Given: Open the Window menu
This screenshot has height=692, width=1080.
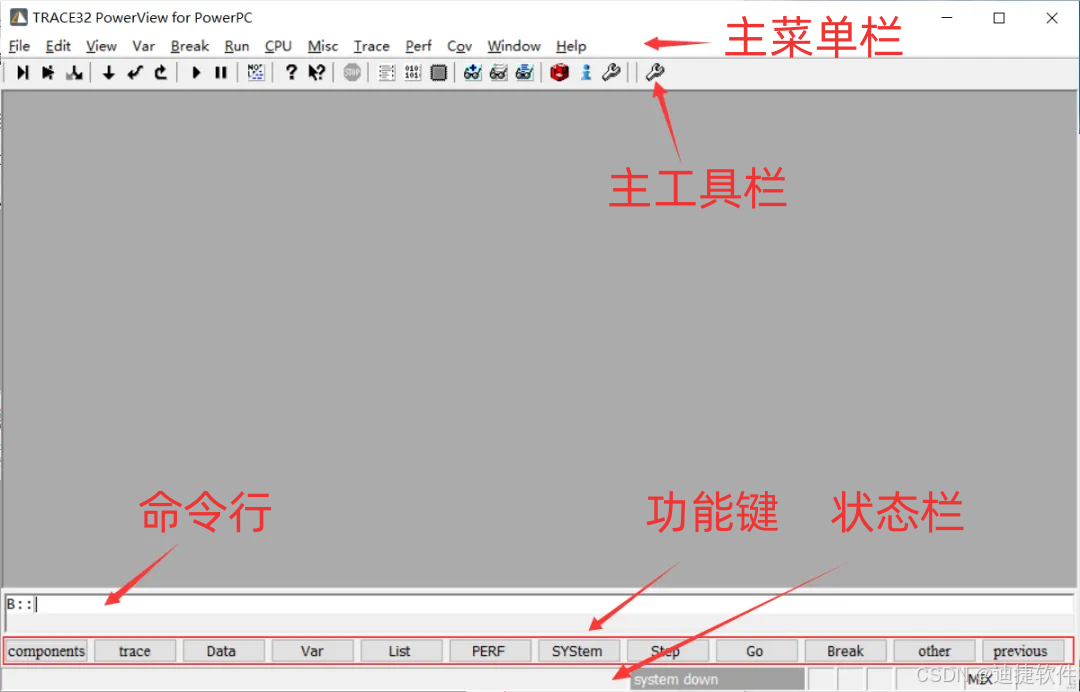Looking at the screenshot, I should (x=514, y=46).
